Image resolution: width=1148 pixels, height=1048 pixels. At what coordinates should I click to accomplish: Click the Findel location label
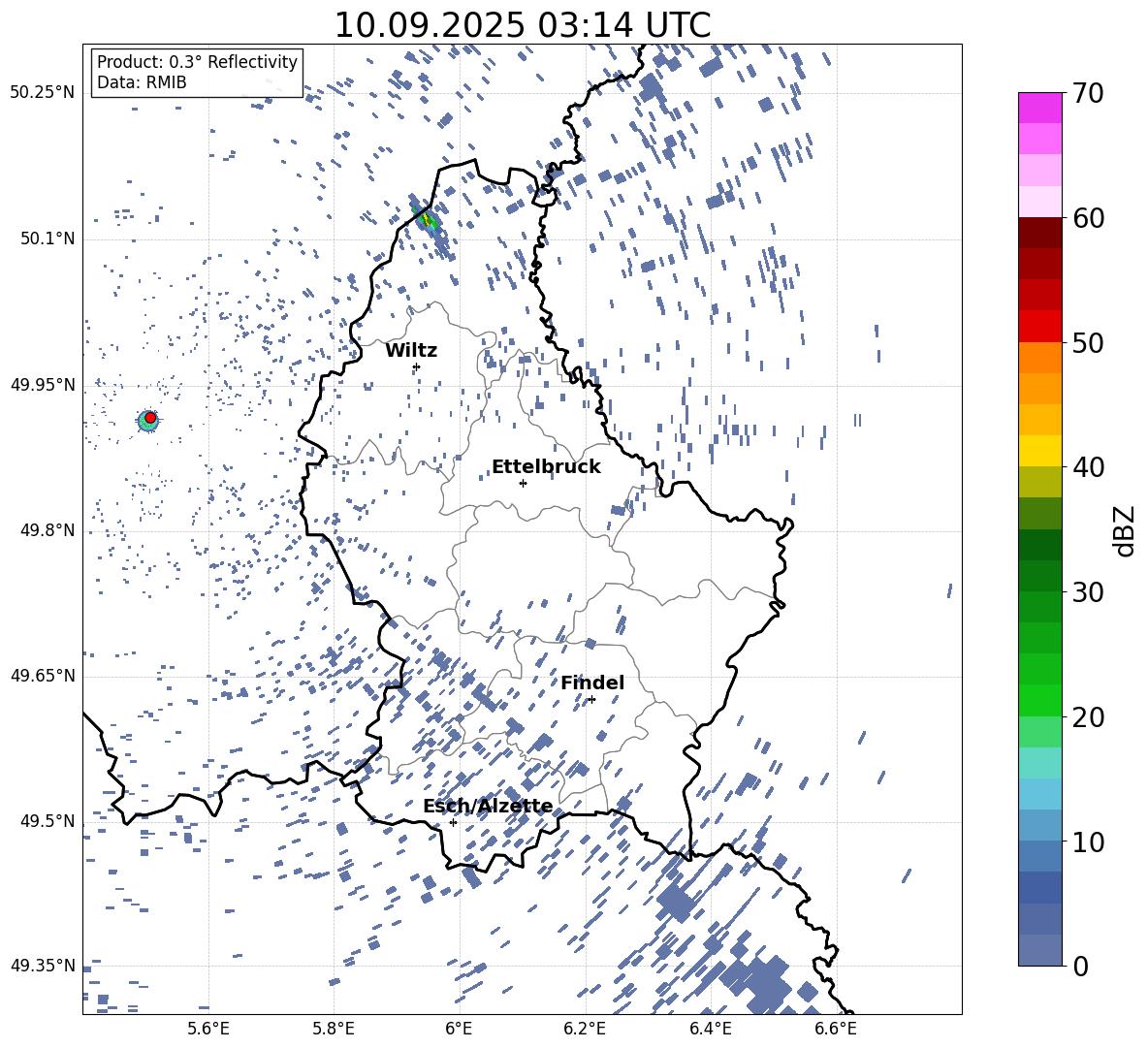(592, 683)
